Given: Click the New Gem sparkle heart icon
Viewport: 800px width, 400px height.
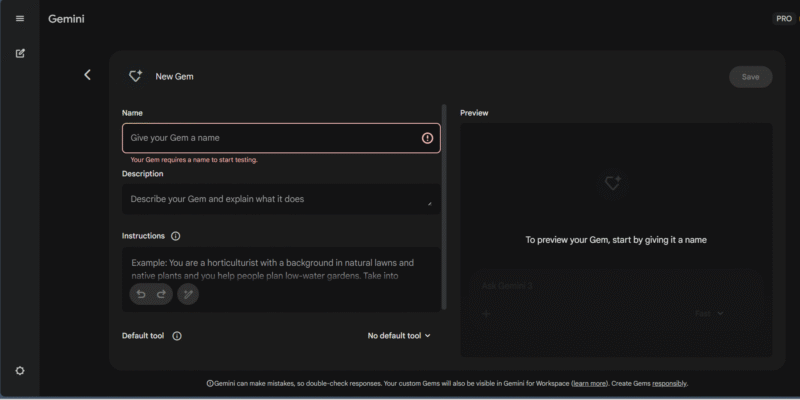Looking at the screenshot, I should pyautogui.click(x=135, y=77).
